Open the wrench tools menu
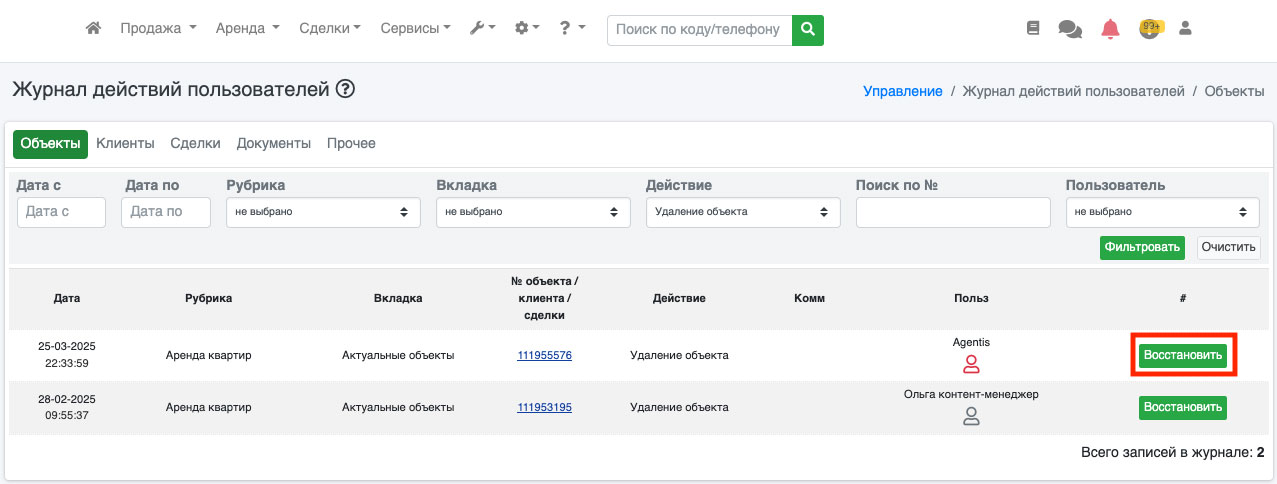This screenshot has width=1277, height=484. click(482, 29)
